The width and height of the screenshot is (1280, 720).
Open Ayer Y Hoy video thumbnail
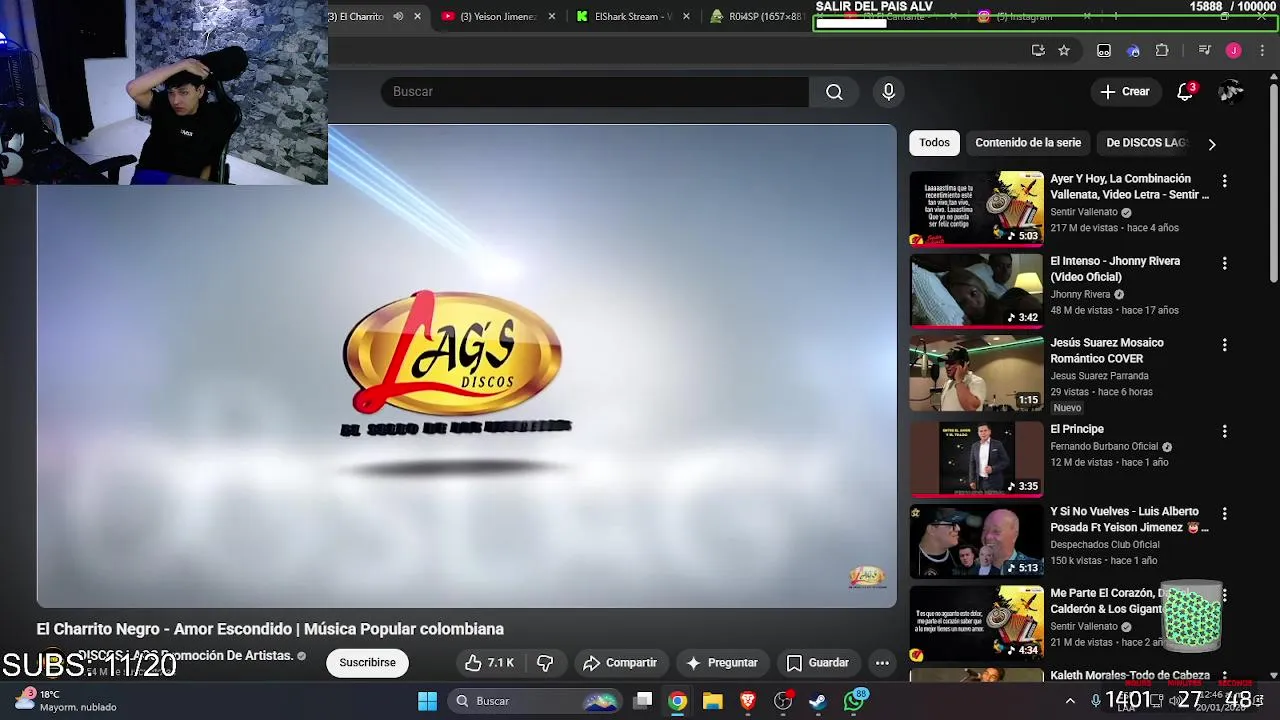976,209
